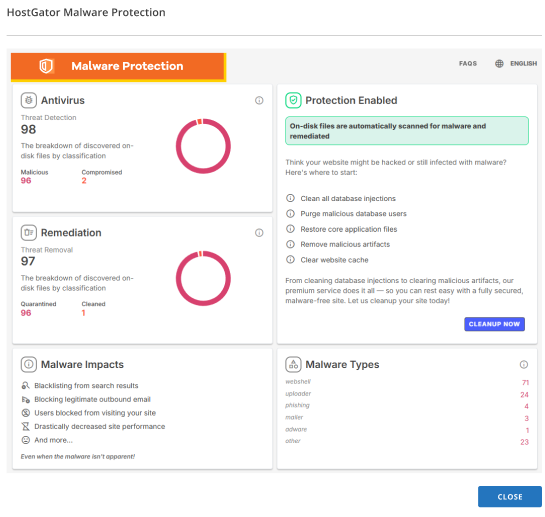
Task: Click the webshell count 71
Action: pyautogui.click(x=525, y=382)
